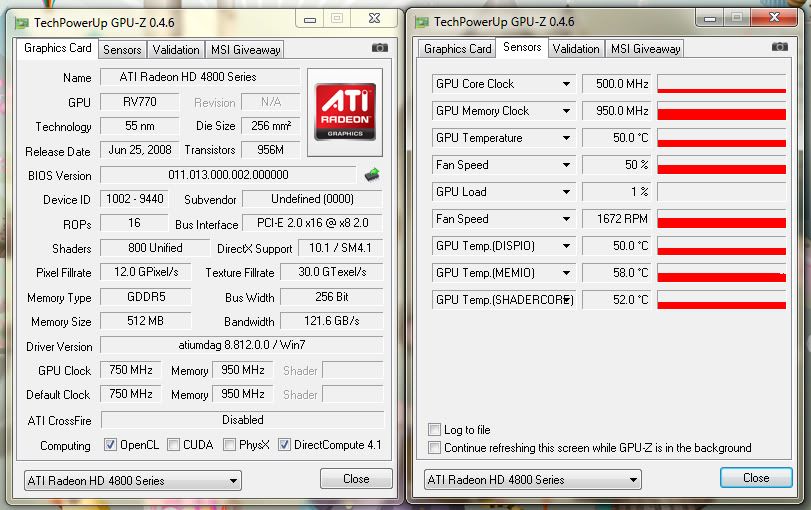Click the ATI CrossFire Disabled field
This screenshot has width=811, height=510.
[243, 420]
